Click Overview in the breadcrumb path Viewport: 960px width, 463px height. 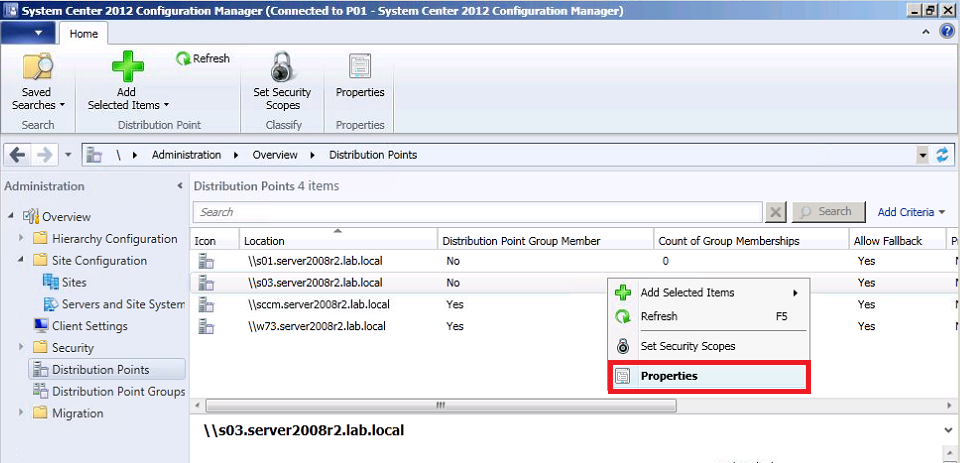coord(275,155)
